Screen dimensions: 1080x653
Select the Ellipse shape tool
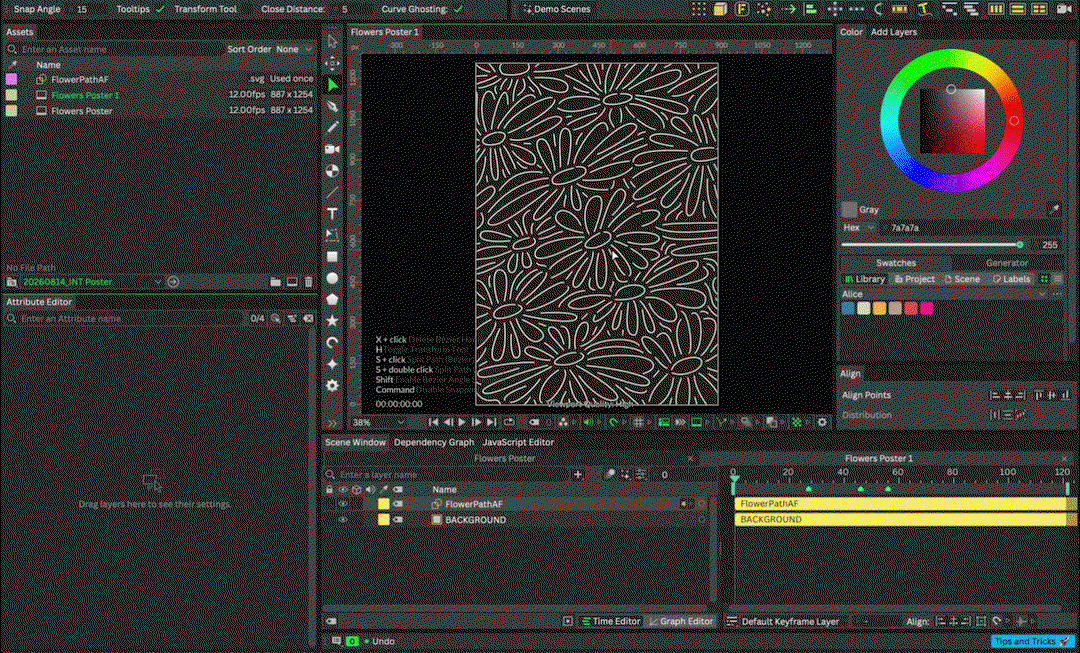tap(332, 278)
